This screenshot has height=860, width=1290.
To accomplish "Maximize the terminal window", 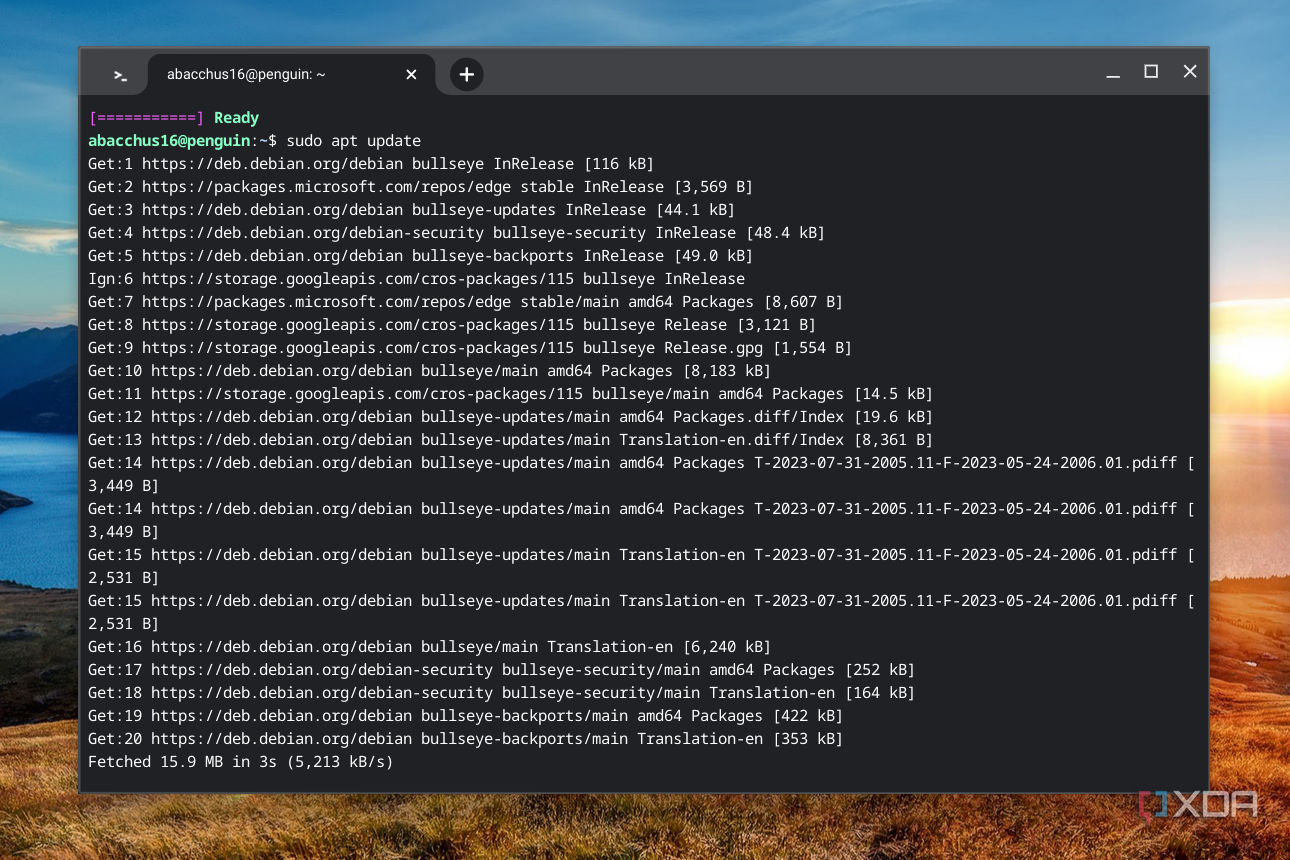I will click(1151, 72).
